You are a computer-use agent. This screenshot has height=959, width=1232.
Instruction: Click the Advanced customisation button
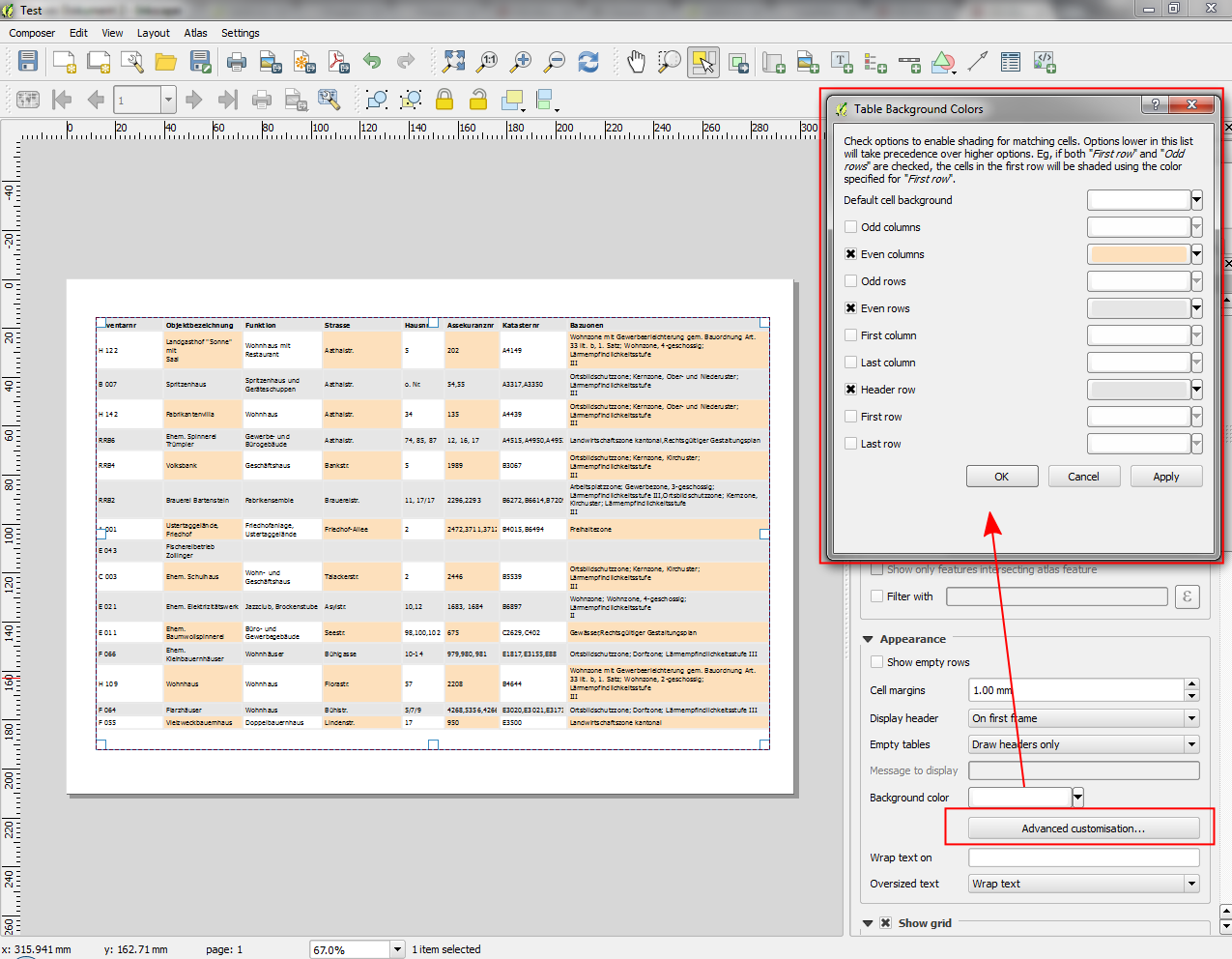click(1083, 828)
